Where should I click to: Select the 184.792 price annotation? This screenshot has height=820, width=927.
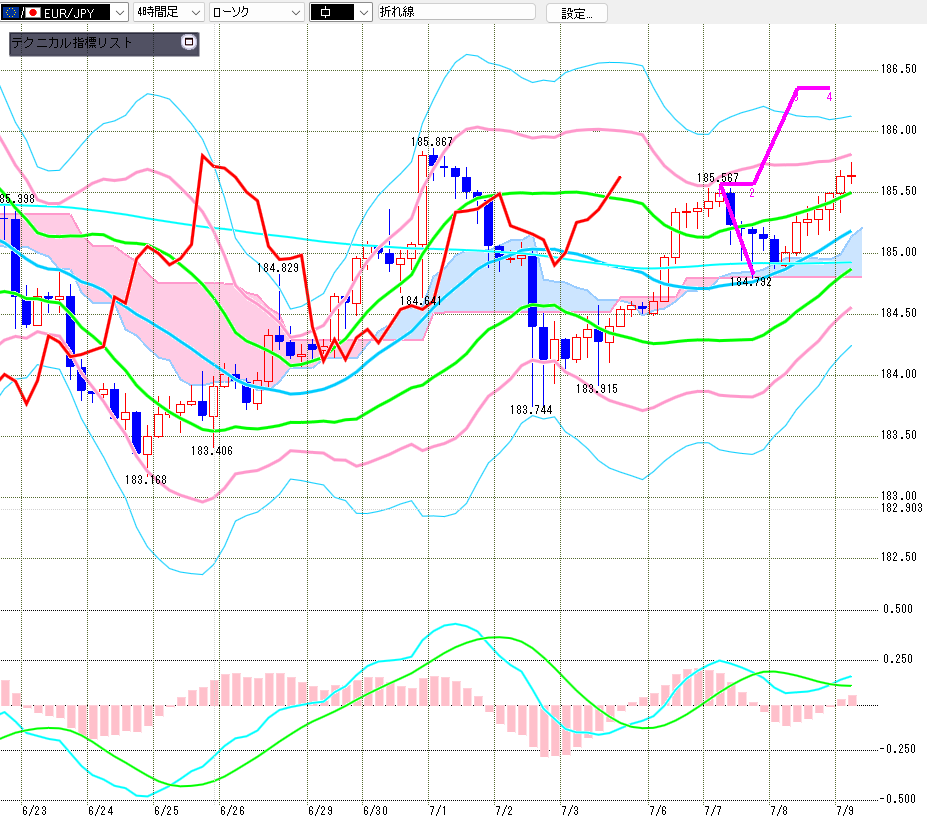tap(751, 282)
